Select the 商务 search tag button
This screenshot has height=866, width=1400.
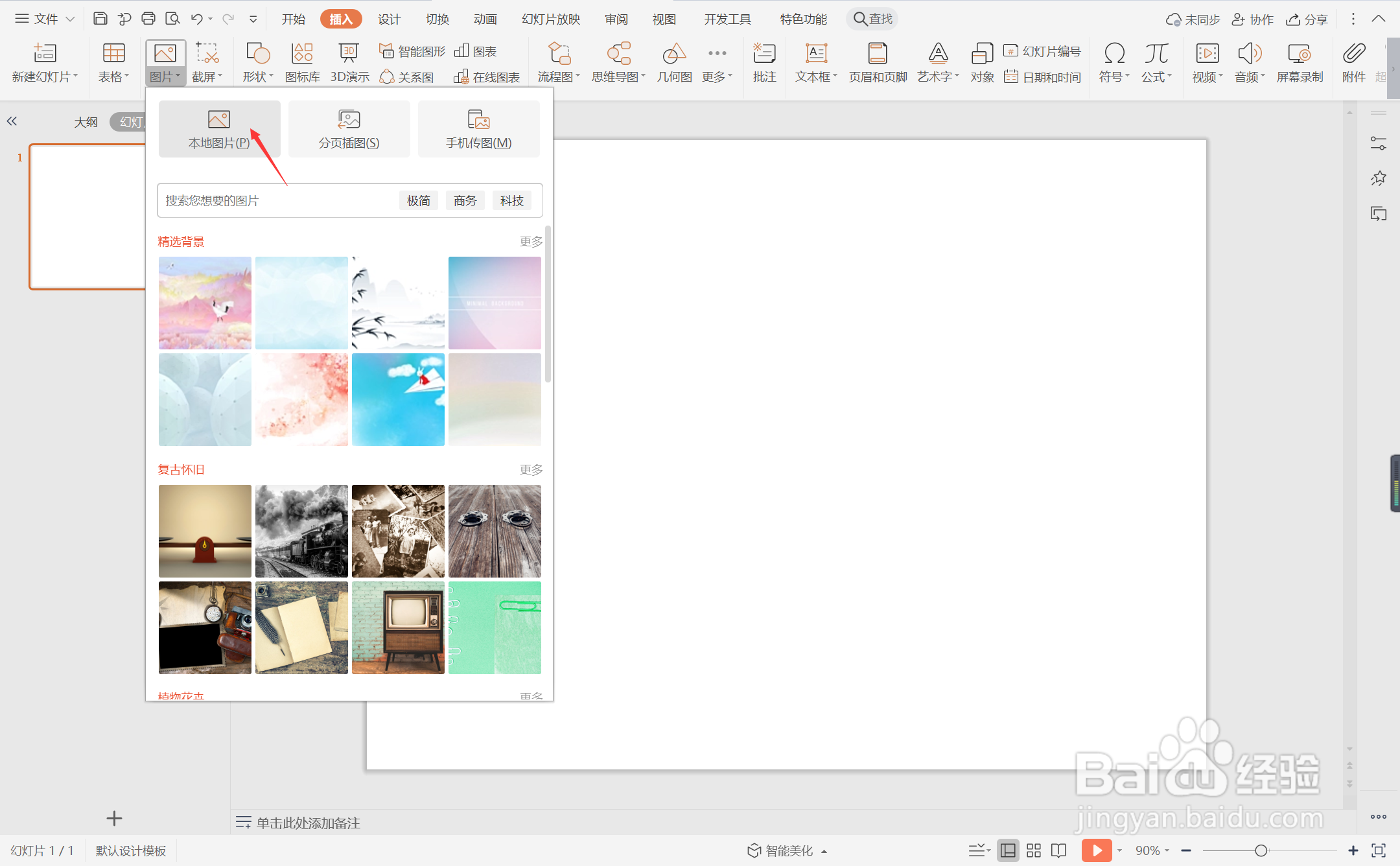click(x=465, y=201)
